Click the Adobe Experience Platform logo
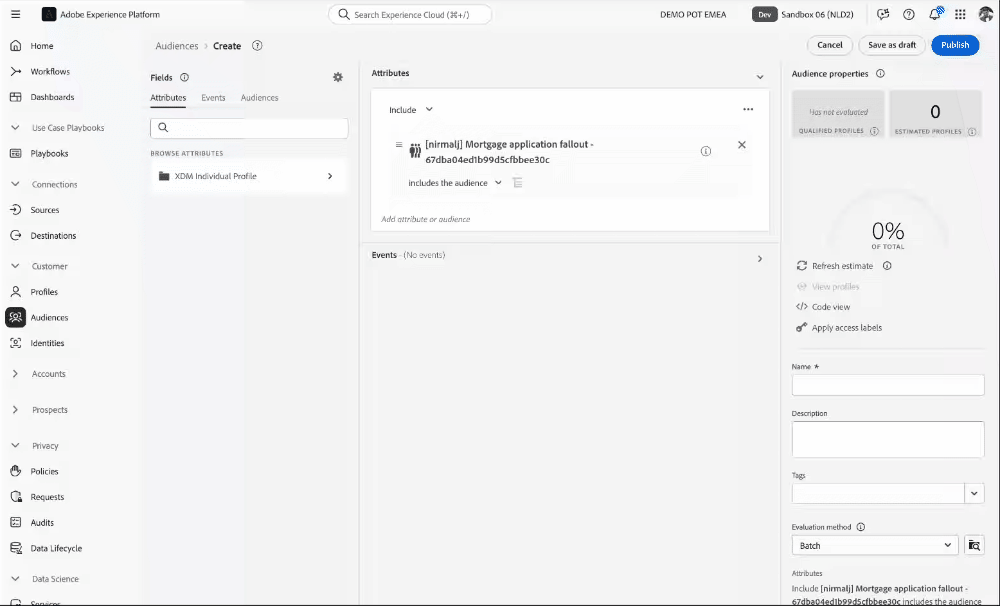This screenshot has height=606, width=1000. tap(48, 14)
